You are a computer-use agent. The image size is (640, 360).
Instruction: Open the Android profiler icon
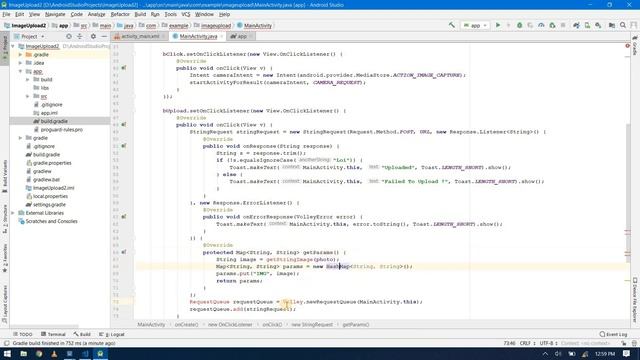(541, 25)
